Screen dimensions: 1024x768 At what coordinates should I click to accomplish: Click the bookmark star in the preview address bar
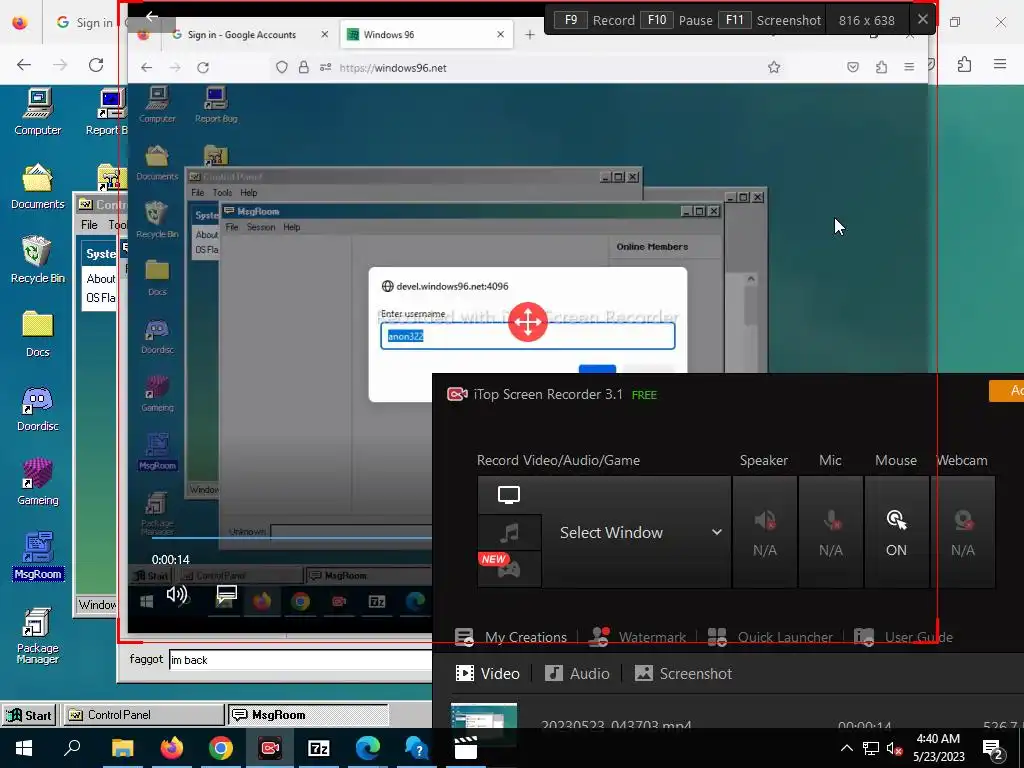pos(774,67)
